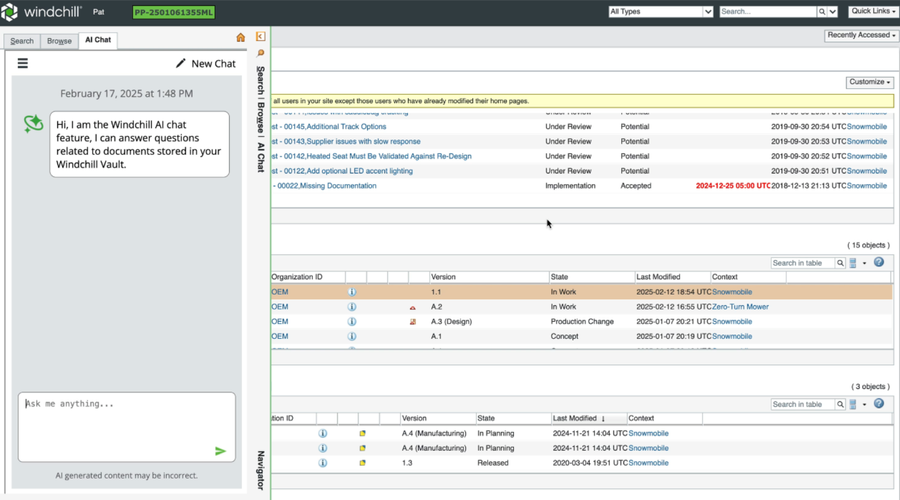The width and height of the screenshot is (900, 500).
Task: Open the AI chat hamburger menu
Action: 22,63
